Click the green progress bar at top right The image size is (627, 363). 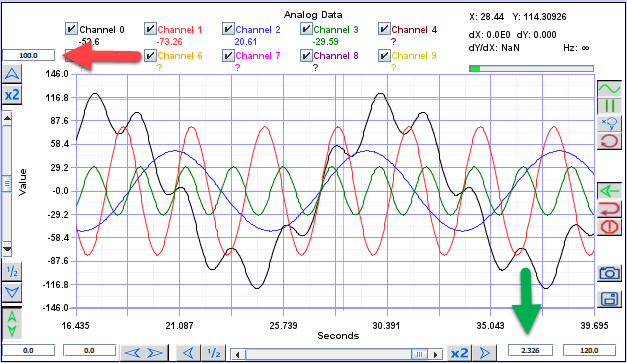(531, 69)
